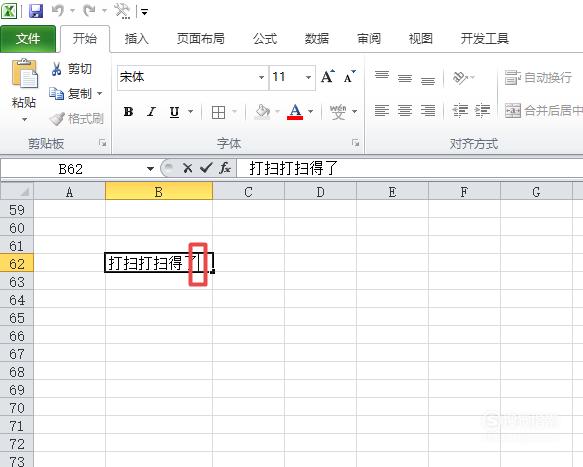Switch to the 公式 tab
Image resolution: width=583 pixels, height=467 pixels.
click(x=265, y=38)
